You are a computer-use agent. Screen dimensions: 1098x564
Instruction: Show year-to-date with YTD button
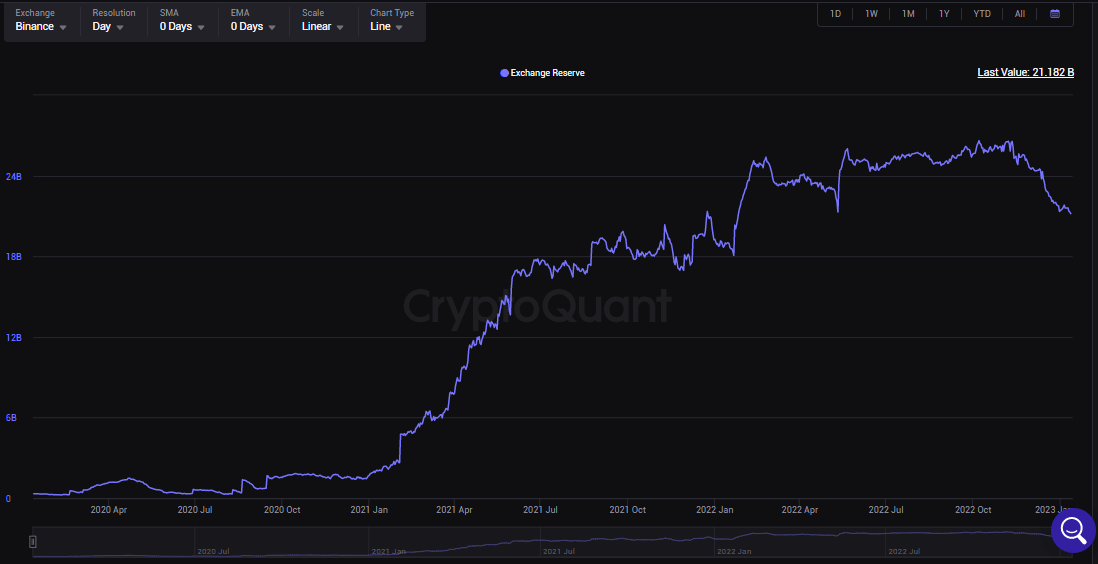click(982, 14)
